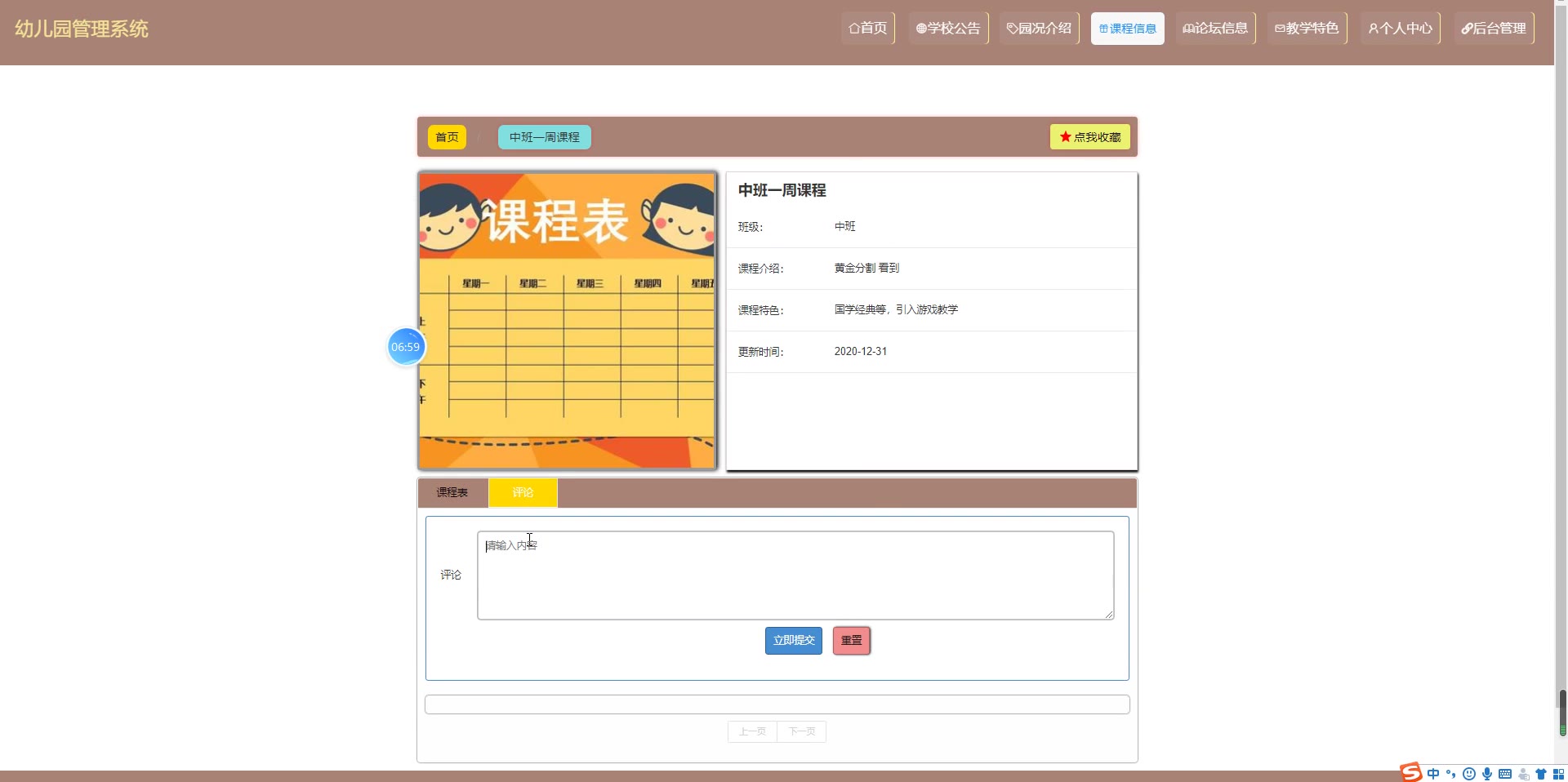Go to 首页 in top navigation
This screenshot has width=1568, height=782.
[867, 29]
